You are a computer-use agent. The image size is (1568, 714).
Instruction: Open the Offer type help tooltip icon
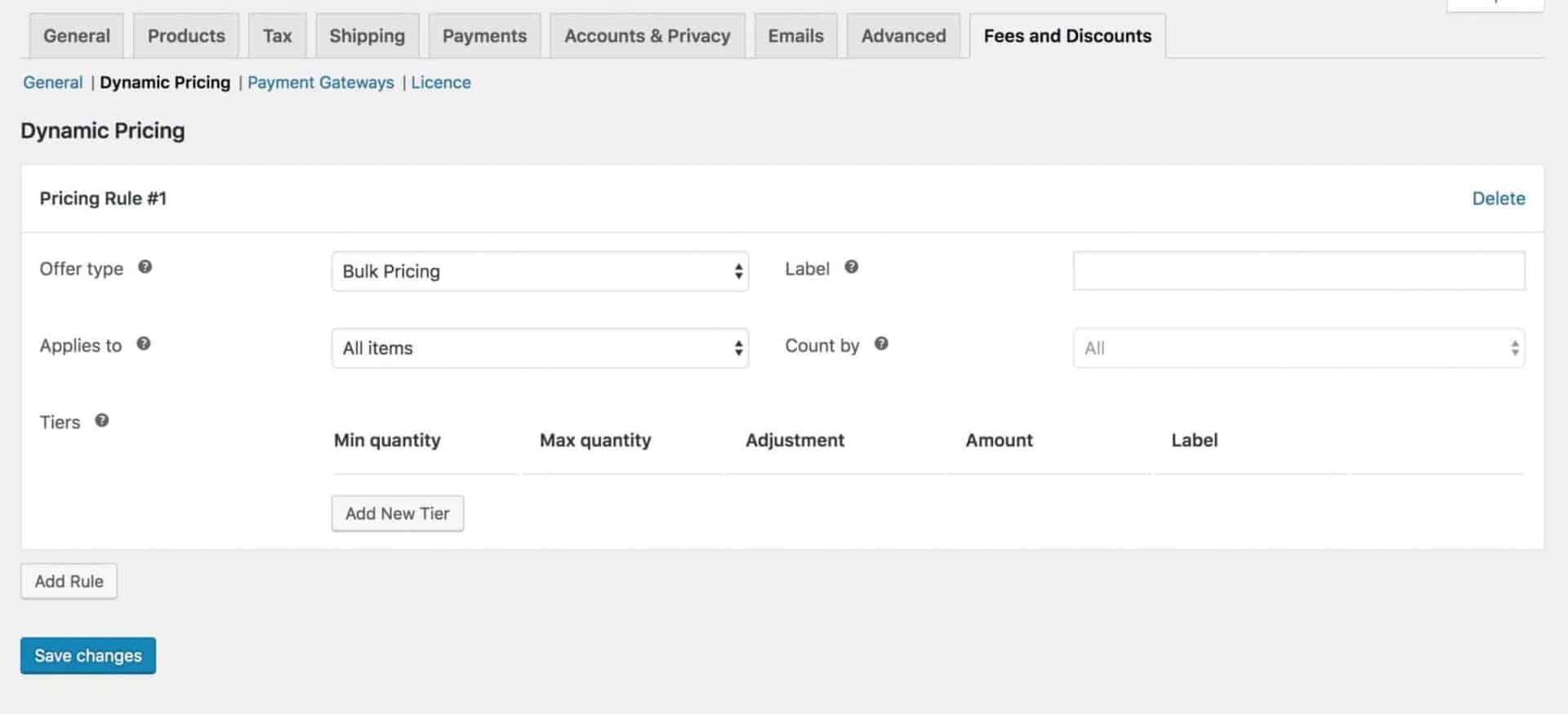click(145, 267)
